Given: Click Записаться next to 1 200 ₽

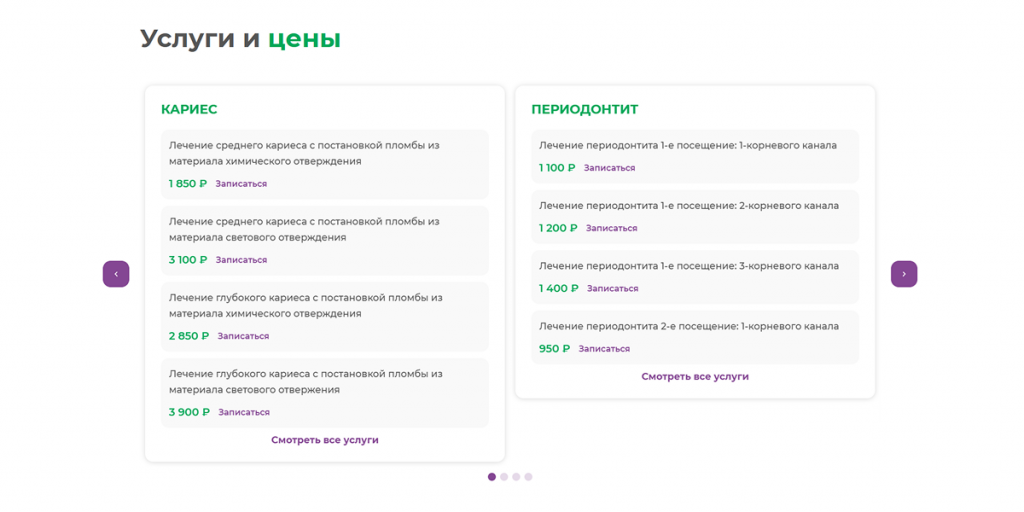Looking at the screenshot, I should (x=611, y=228).
